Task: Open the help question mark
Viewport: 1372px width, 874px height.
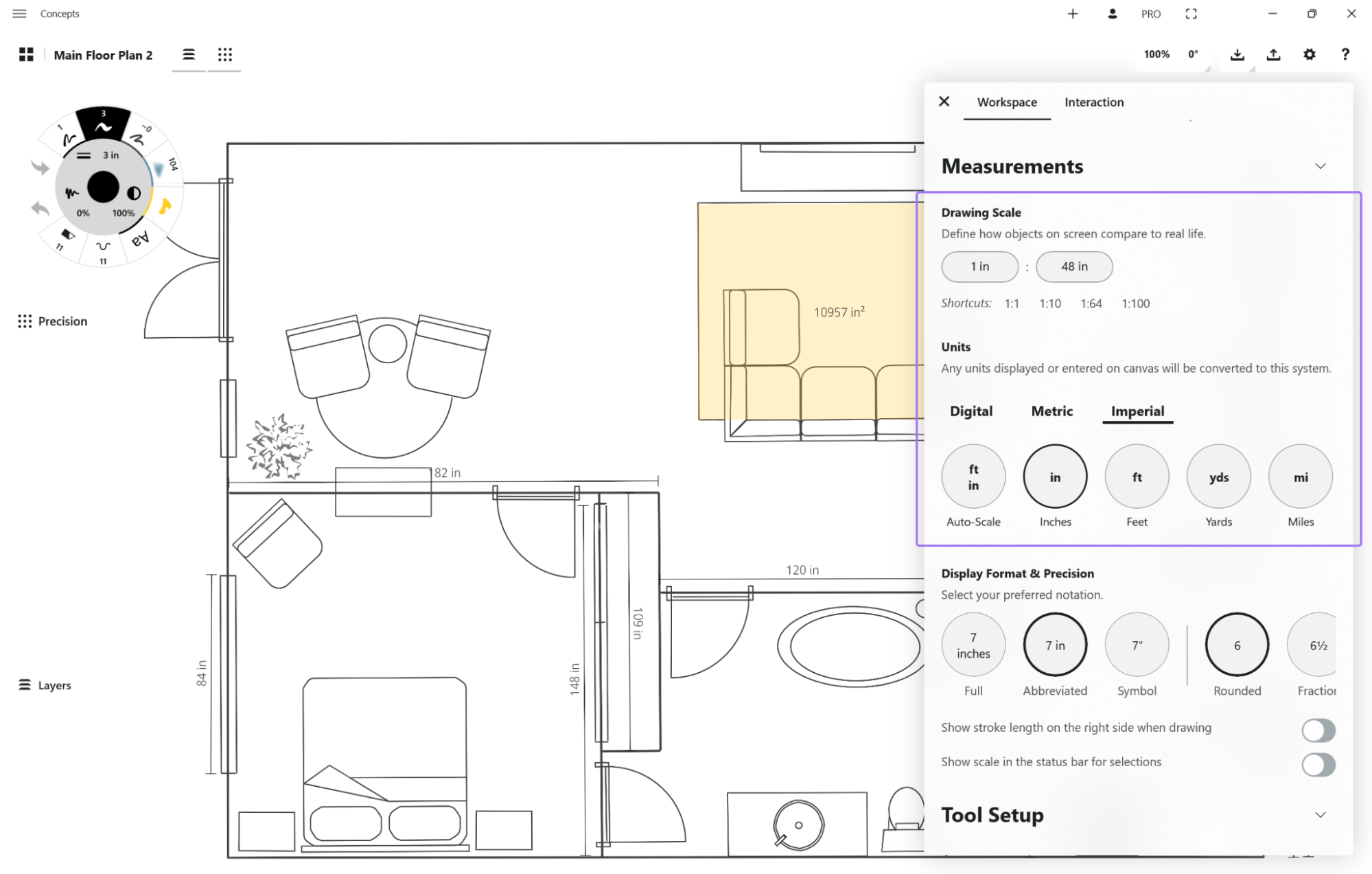Action: coord(1345,54)
